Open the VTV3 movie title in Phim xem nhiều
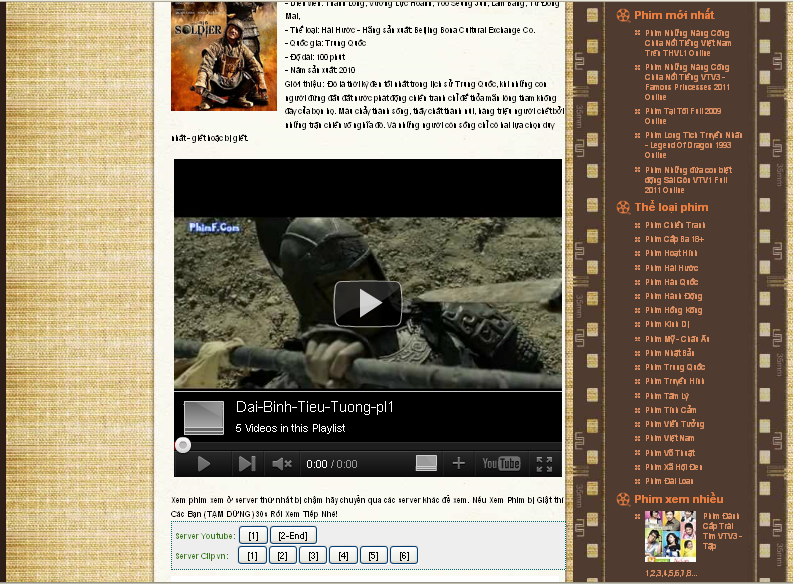 click(722, 531)
